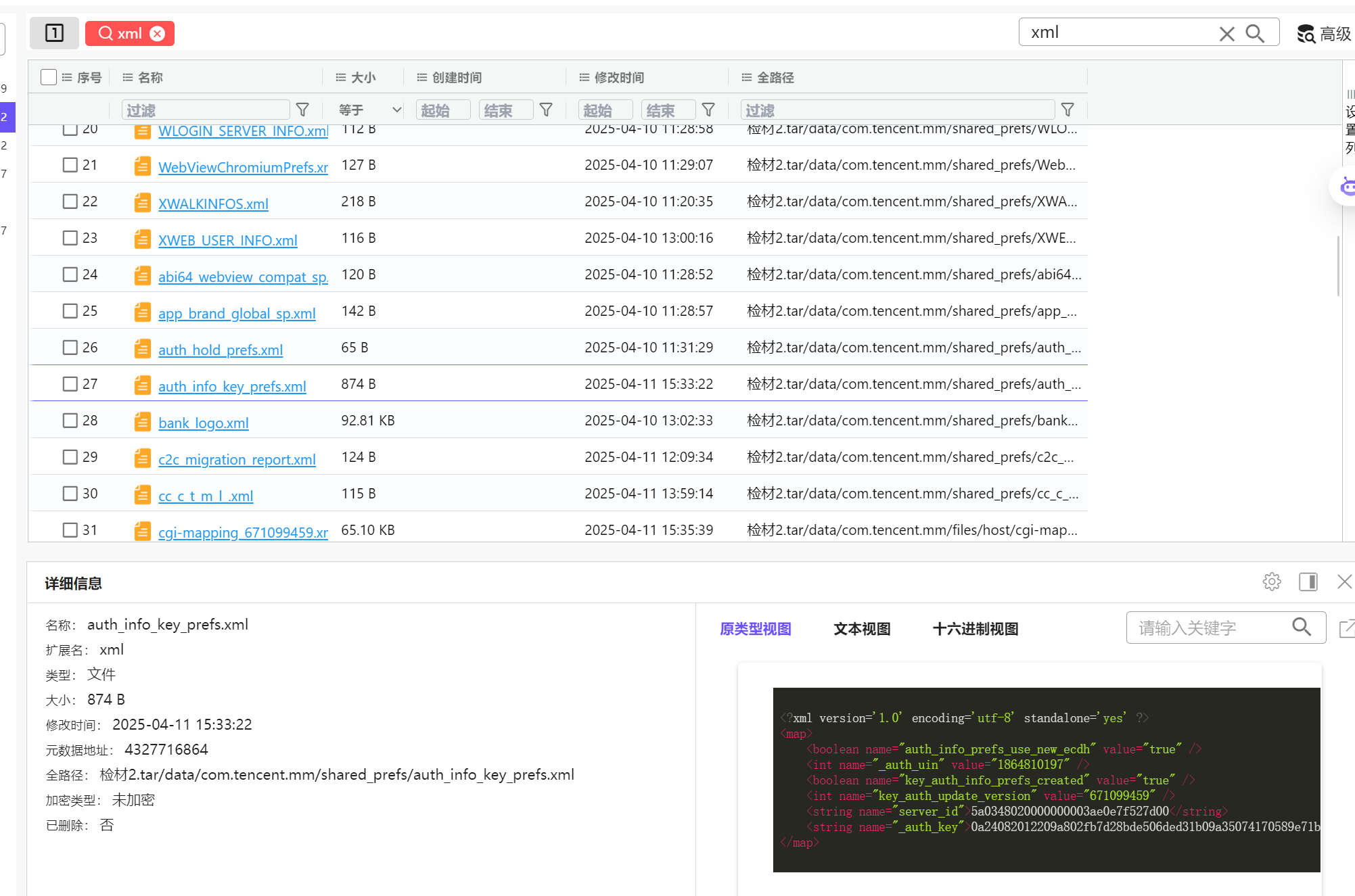
Task: Click the sort icon of the 创建时间 column header
Action: (422, 77)
